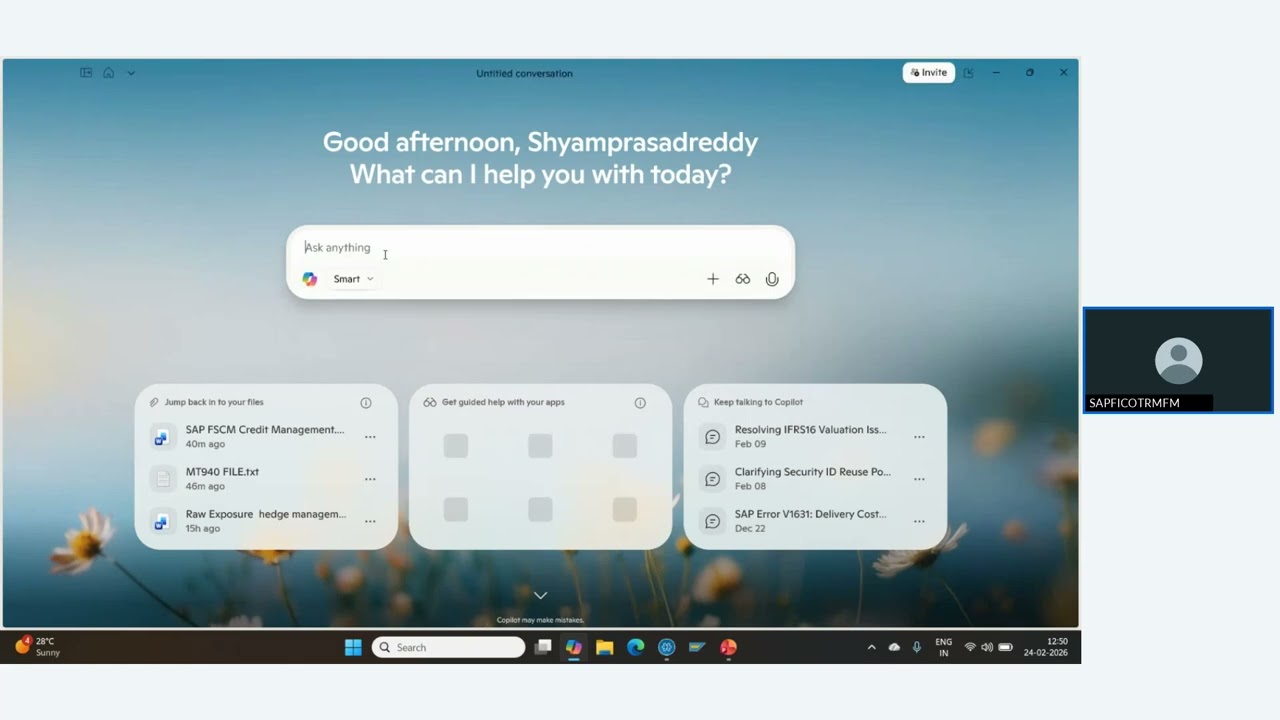
Task: Start Copilot Vision glasses icon
Action: [x=743, y=279]
